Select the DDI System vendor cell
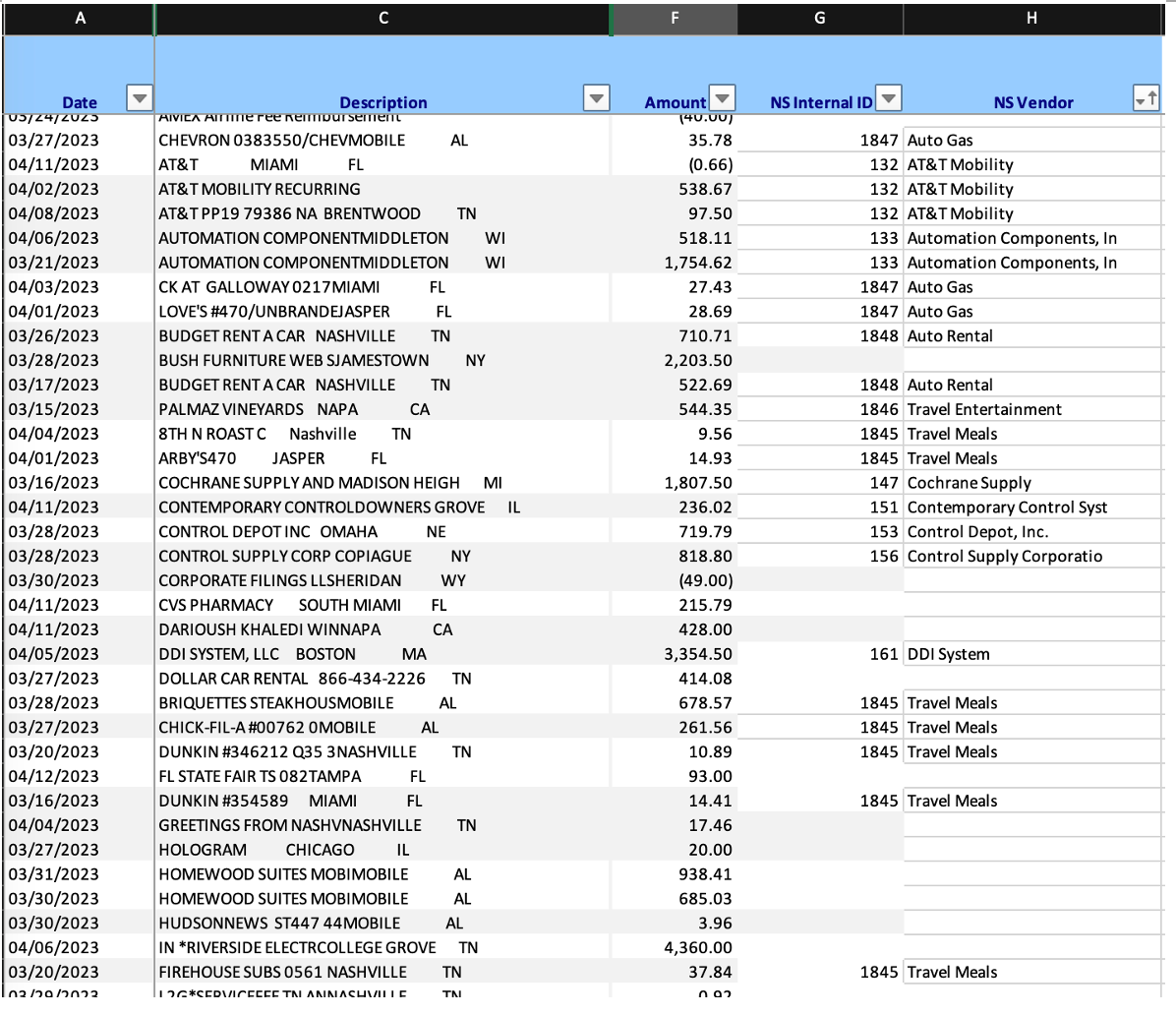1176x1015 pixels. [x=1032, y=654]
